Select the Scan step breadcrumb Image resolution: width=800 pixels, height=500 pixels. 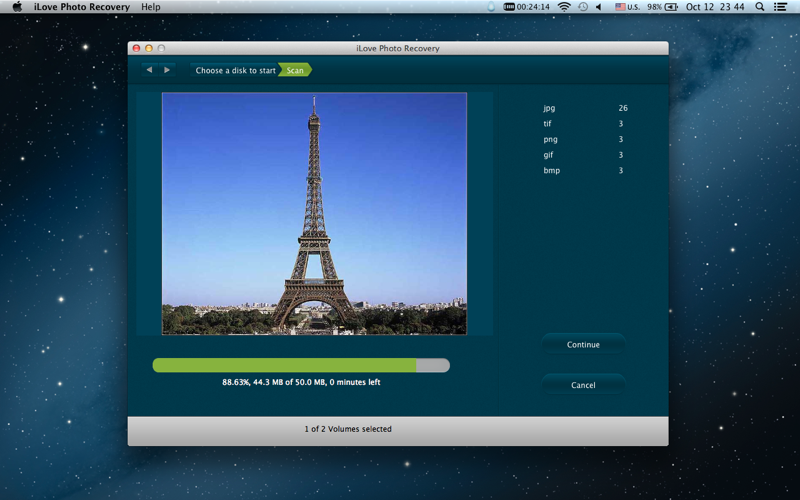click(295, 70)
